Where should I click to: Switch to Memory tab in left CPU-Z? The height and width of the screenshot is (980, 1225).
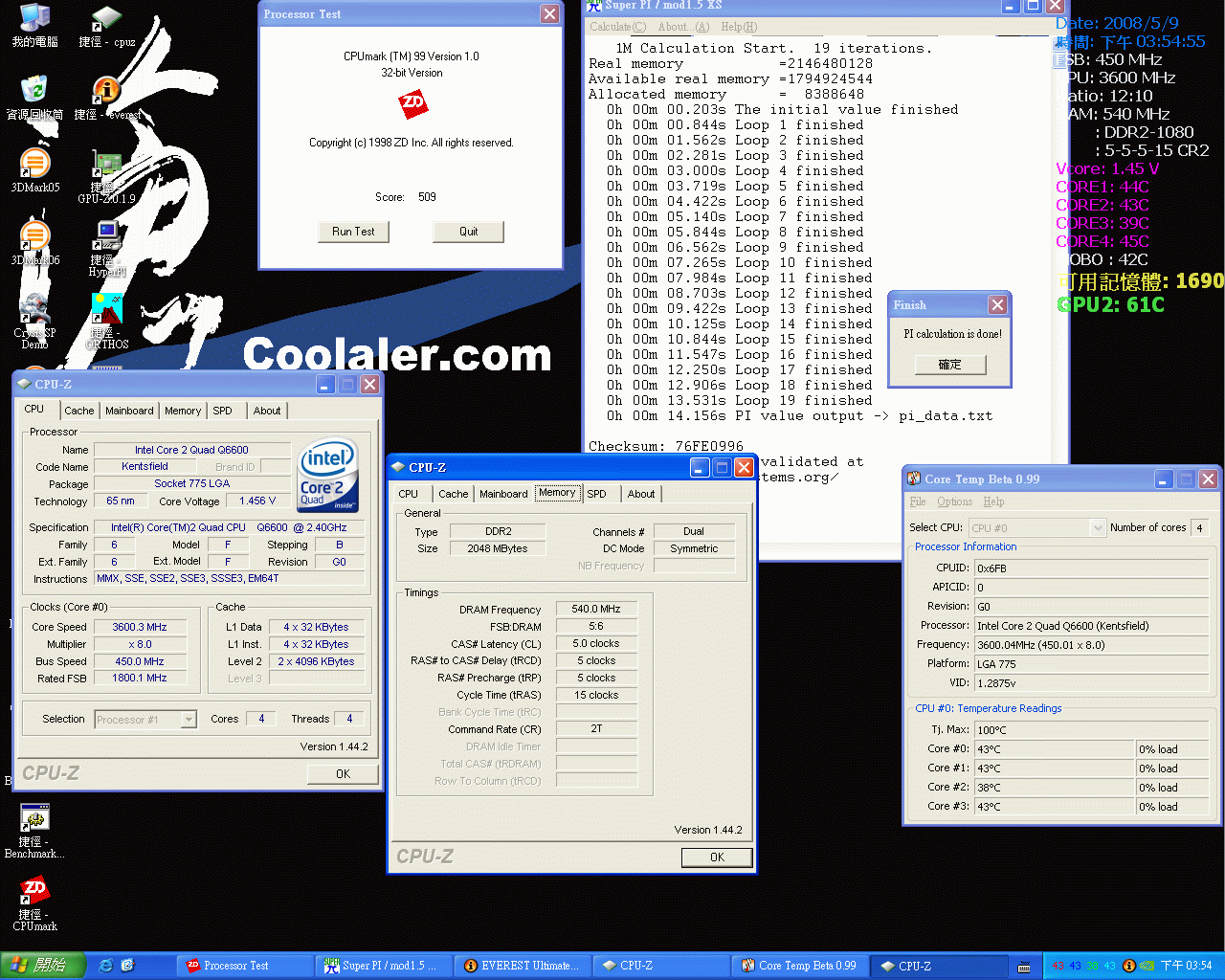coord(183,411)
